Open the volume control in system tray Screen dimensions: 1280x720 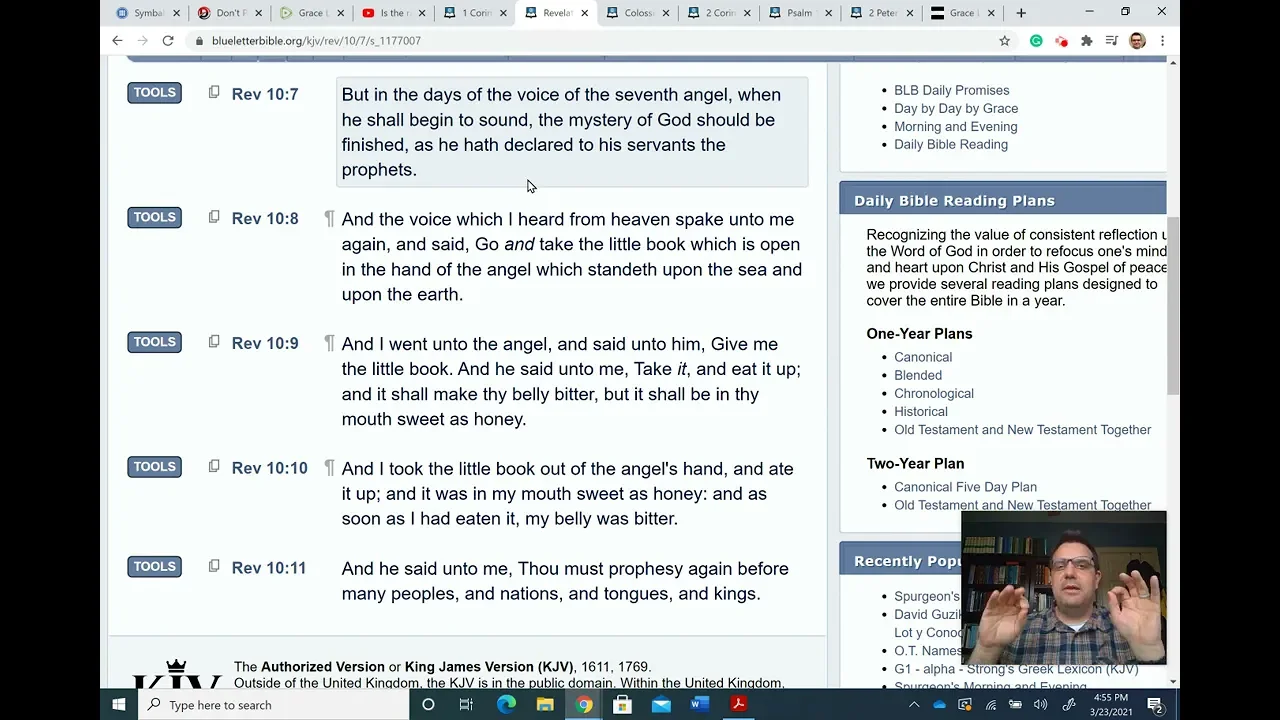(x=1041, y=705)
